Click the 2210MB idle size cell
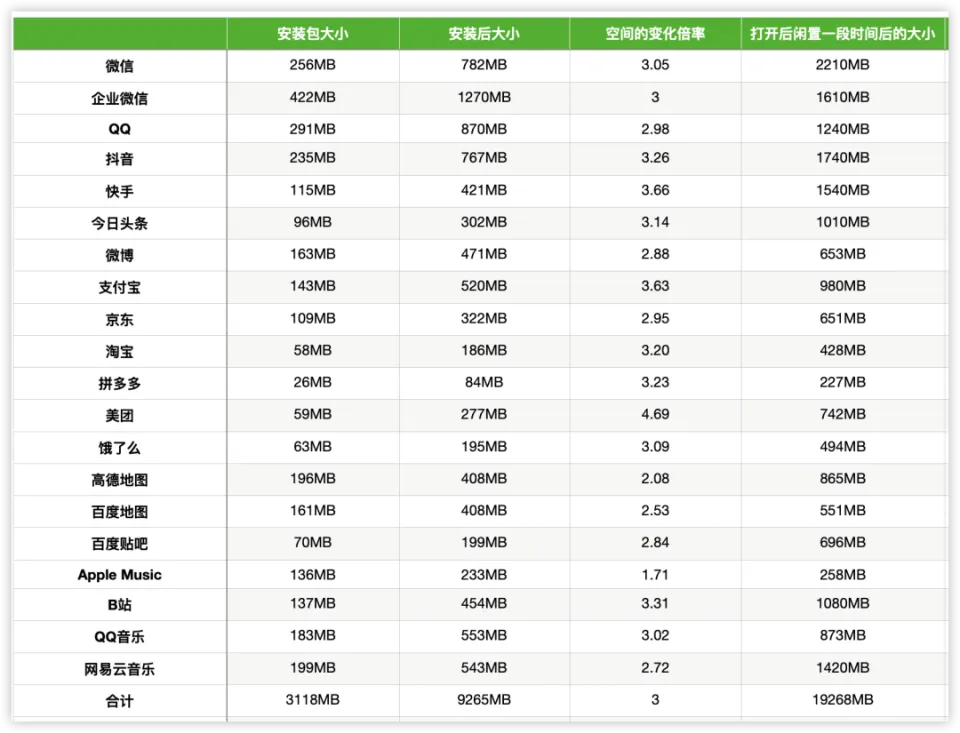Image resolution: width=960 pixels, height=733 pixels. coord(843,65)
